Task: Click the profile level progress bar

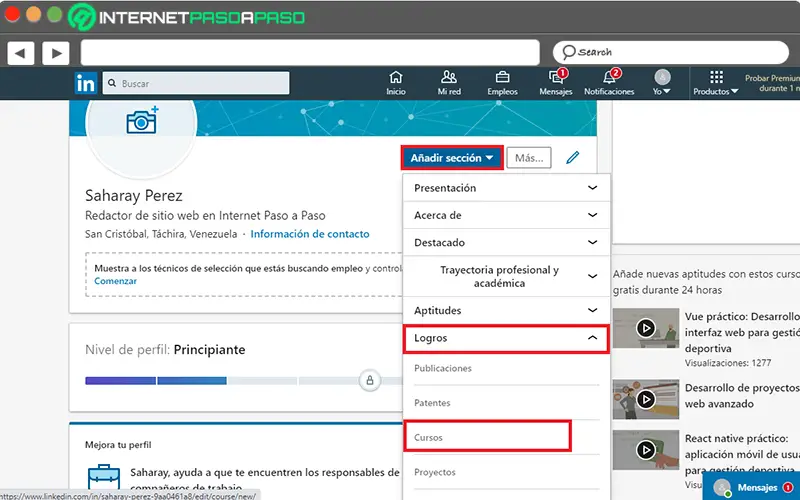Action: [244, 381]
